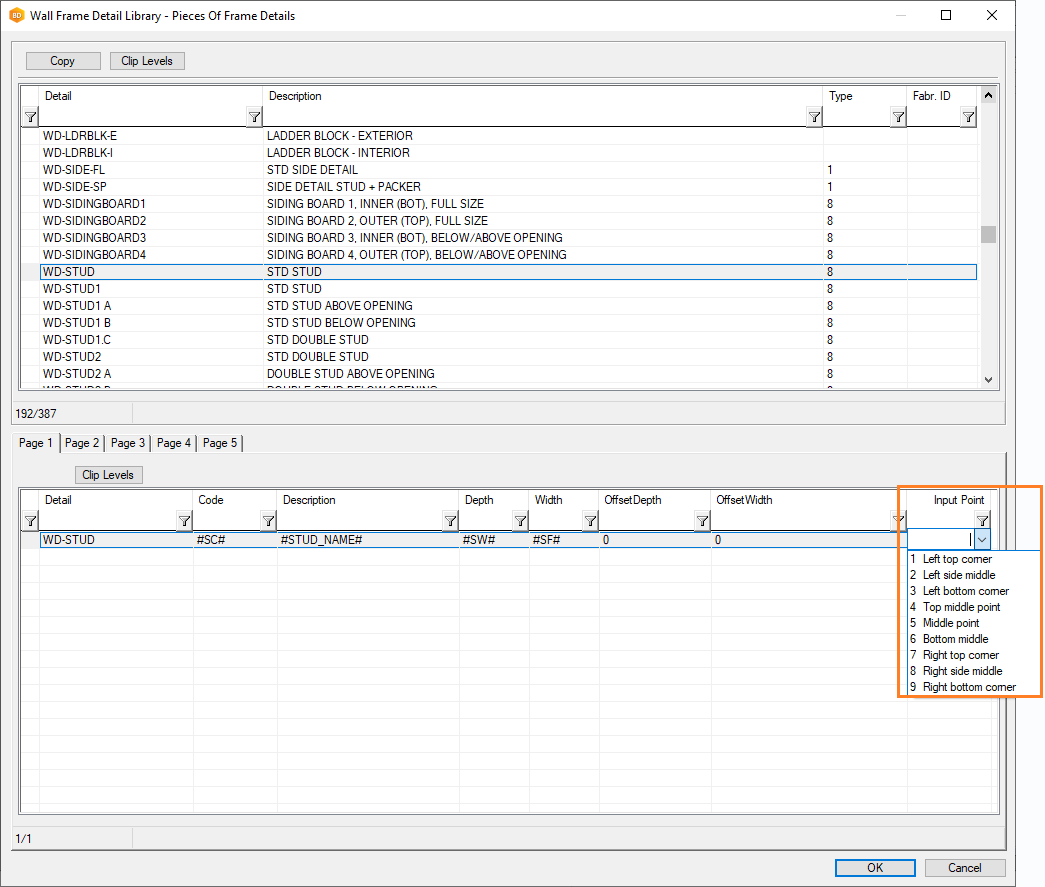The height and width of the screenshot is (887, 1045).
Task: Confirm with the OK button
Action: (875, 868)
